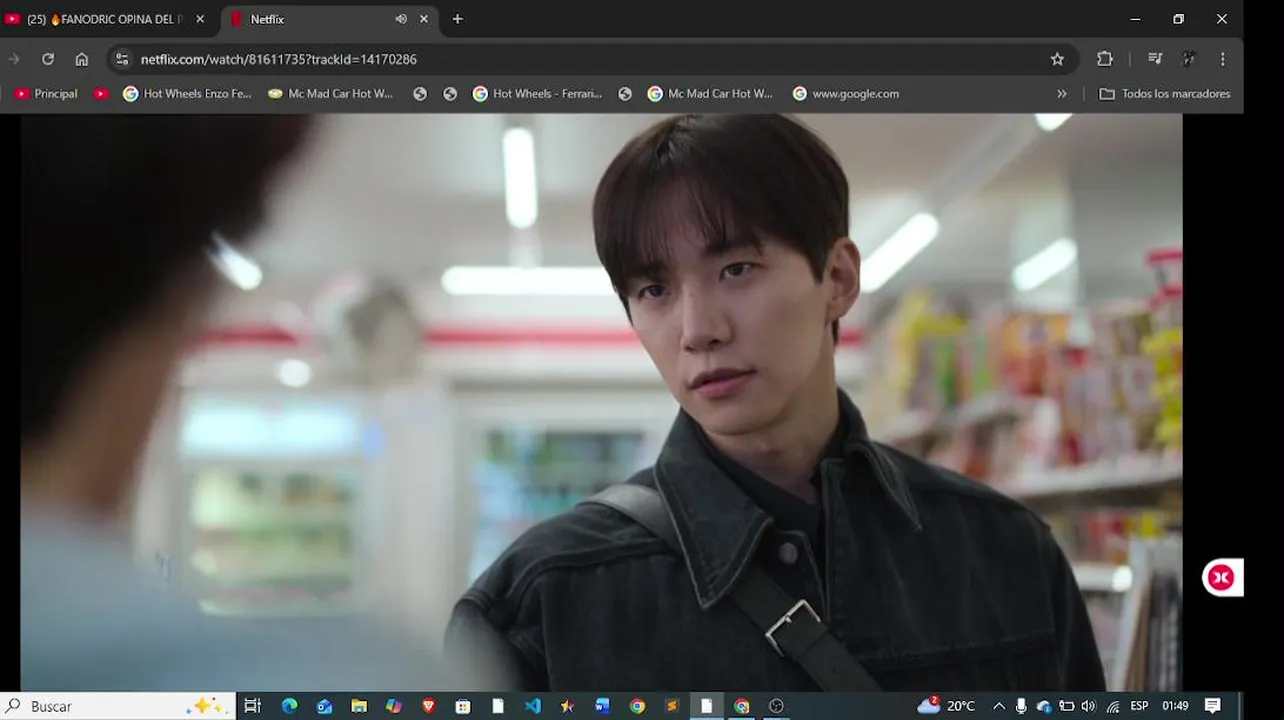Click the red floating screen-capture badge
This screenshot has width=1284, height=720.
pyautogui.click(x=1221, y=577)
